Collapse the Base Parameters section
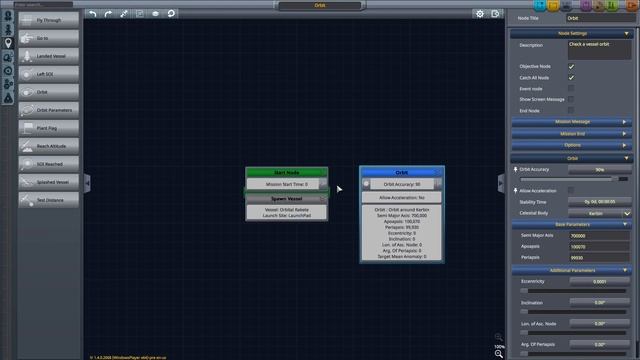The image size is (640, 360). click(x=572, y=224)
